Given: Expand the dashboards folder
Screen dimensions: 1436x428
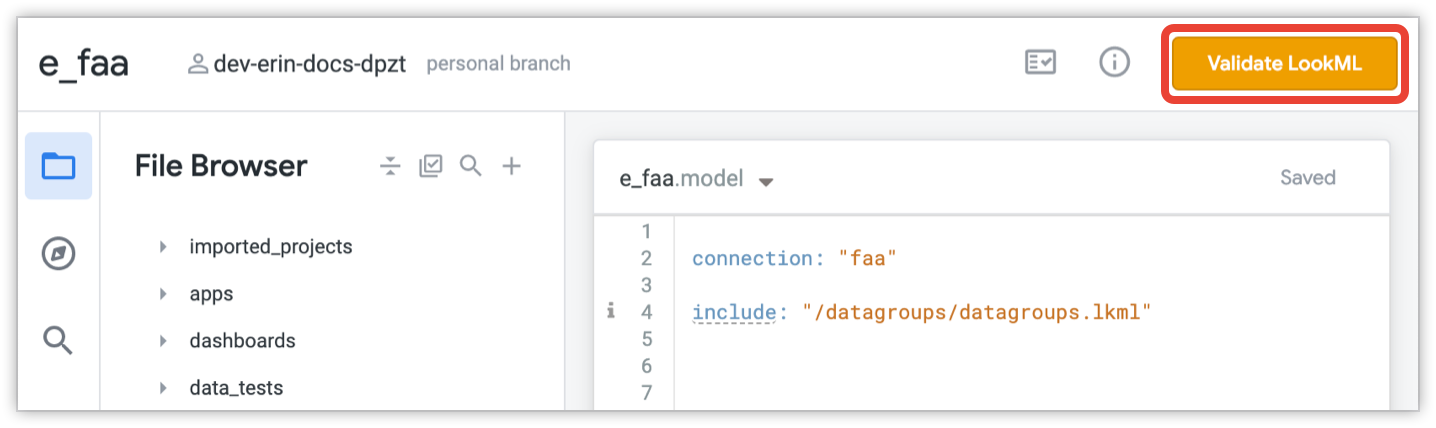Looking at the screenshot, I should (x=163, y=341).
